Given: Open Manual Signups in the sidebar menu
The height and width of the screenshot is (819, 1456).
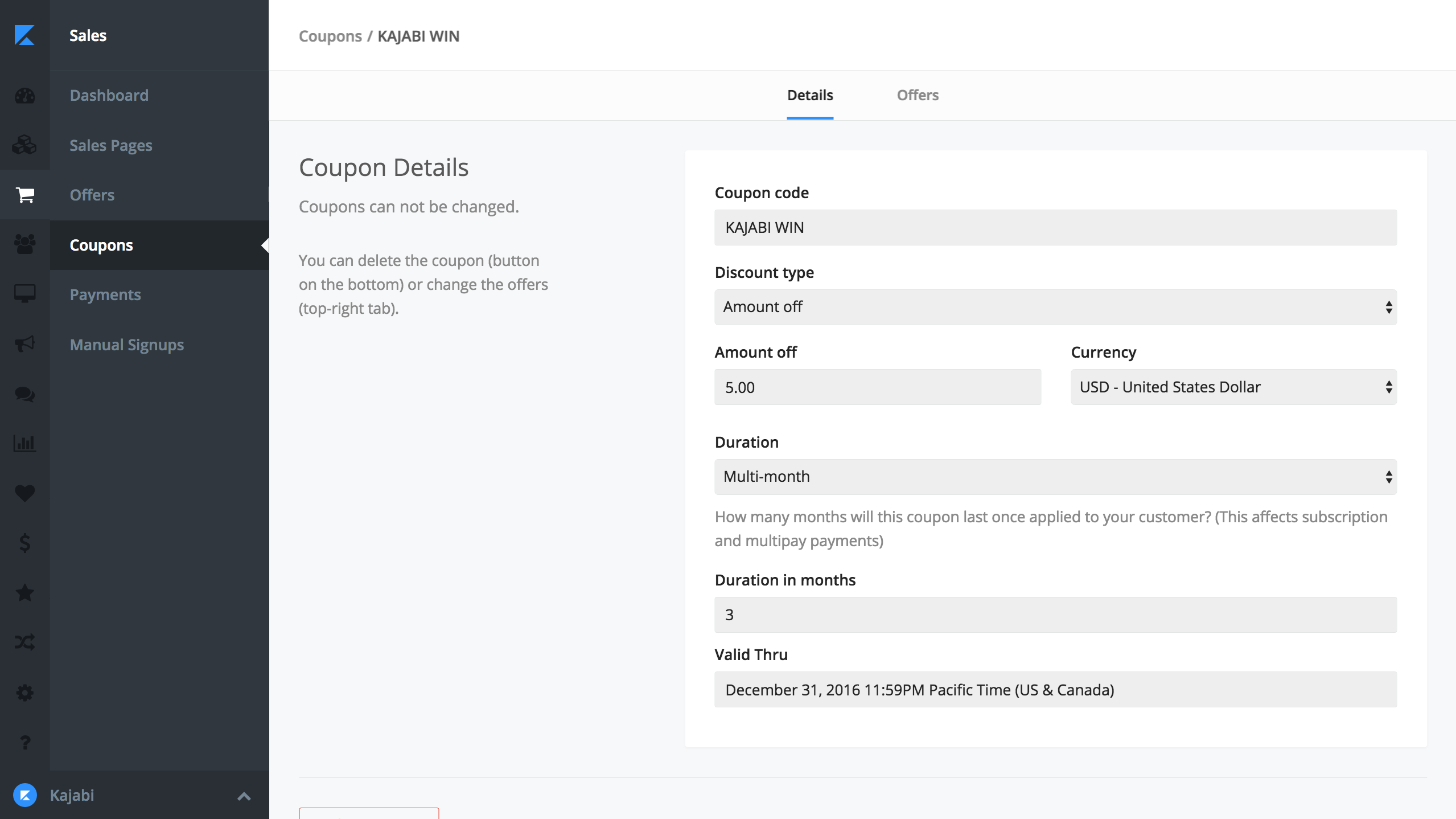Looking at the screenshot, I should [x=126, y=345].
